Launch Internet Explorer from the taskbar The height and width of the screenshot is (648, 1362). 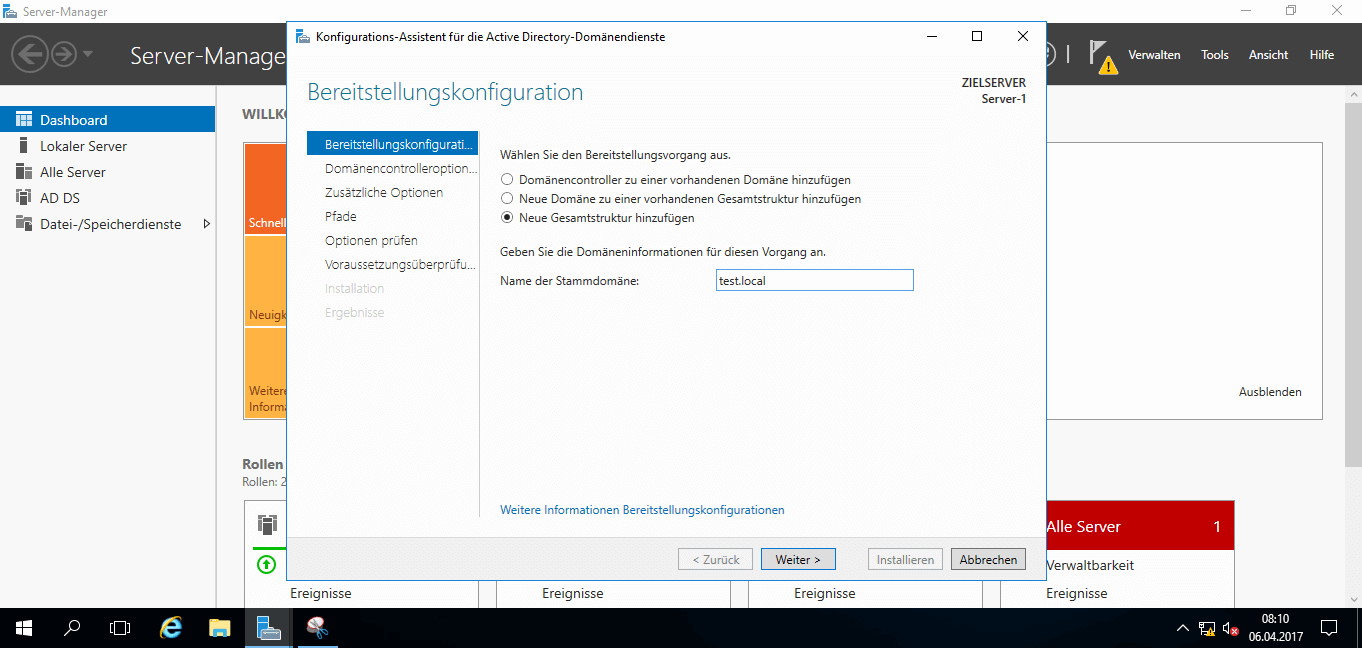[x=172, y=628]
